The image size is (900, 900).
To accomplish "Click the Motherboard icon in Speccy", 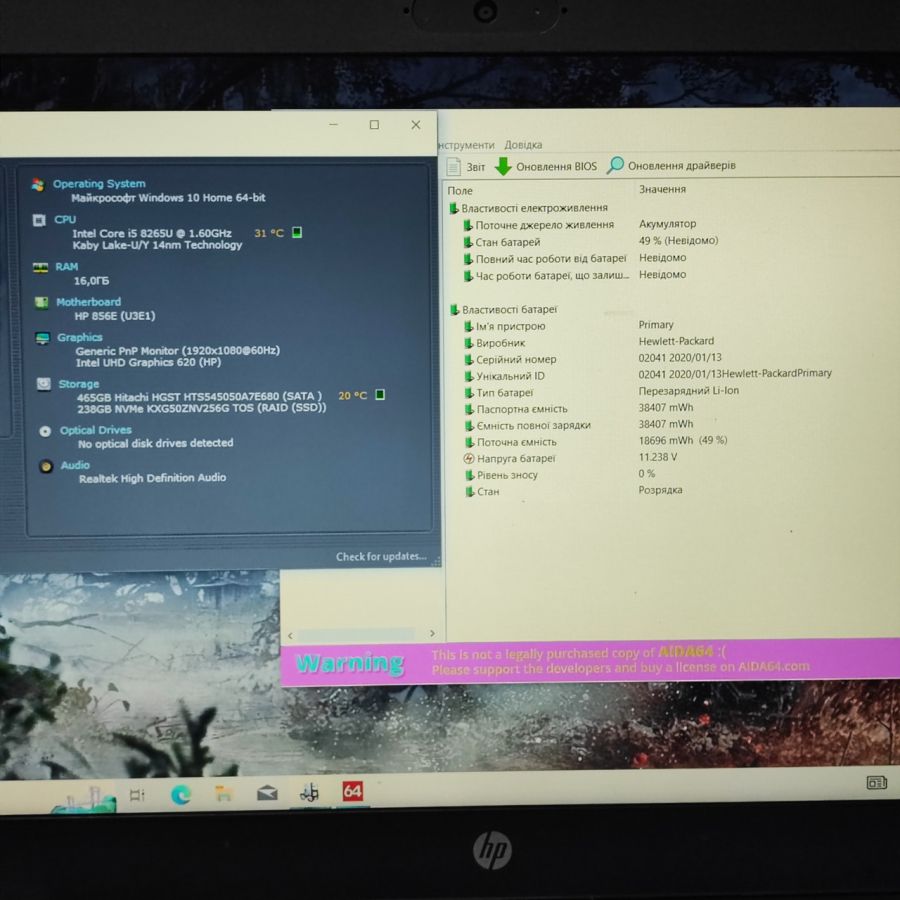I will (41, 302).
